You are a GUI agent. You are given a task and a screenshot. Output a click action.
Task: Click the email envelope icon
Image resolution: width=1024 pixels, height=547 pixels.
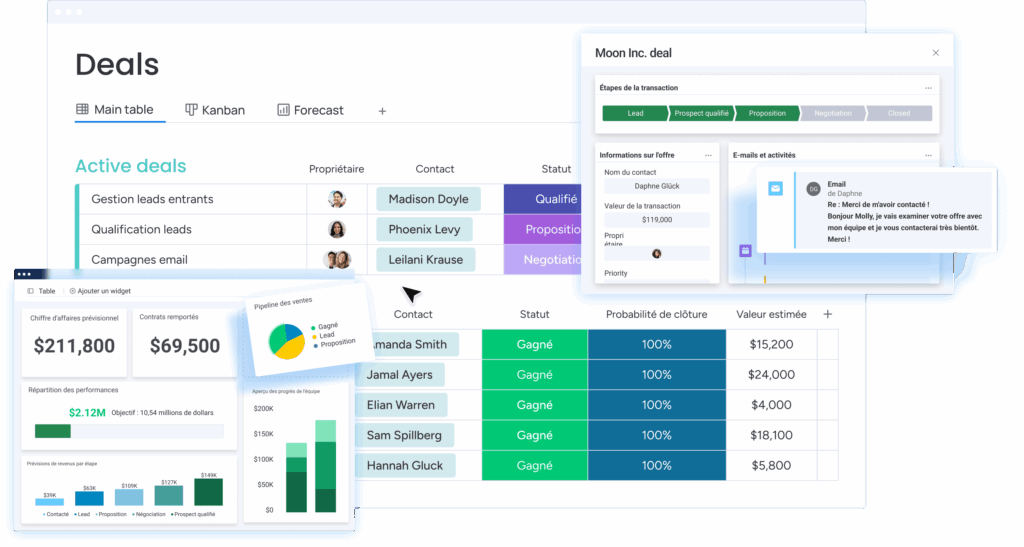(x=775, y=189)
